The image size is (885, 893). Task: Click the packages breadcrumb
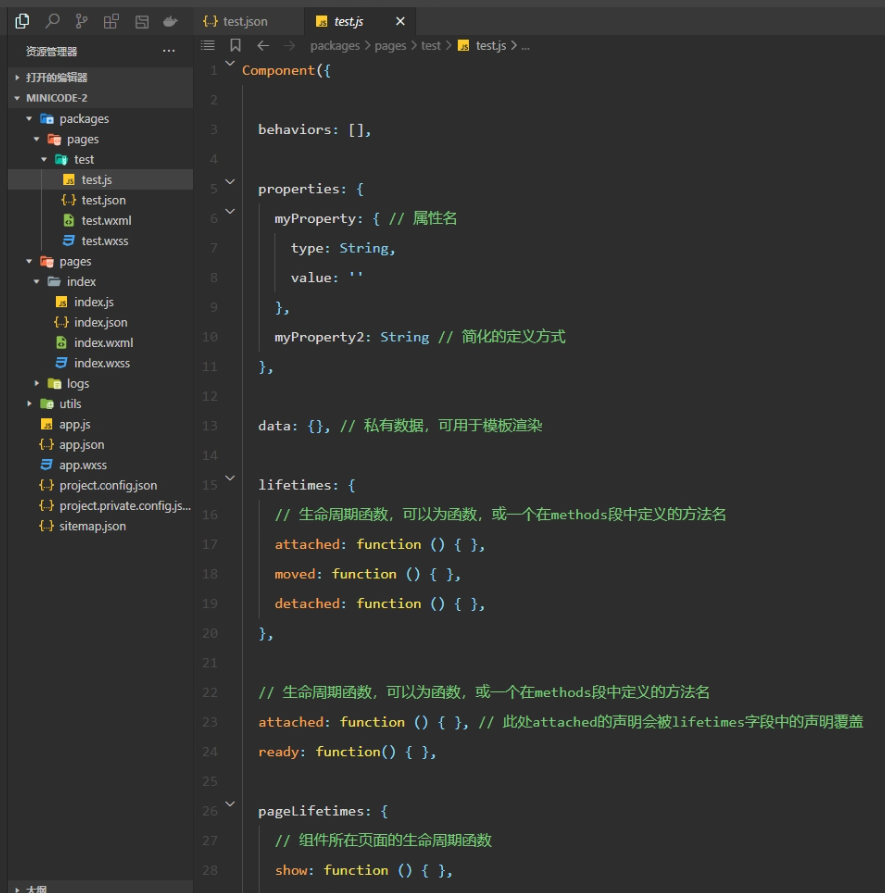(335, 46)
